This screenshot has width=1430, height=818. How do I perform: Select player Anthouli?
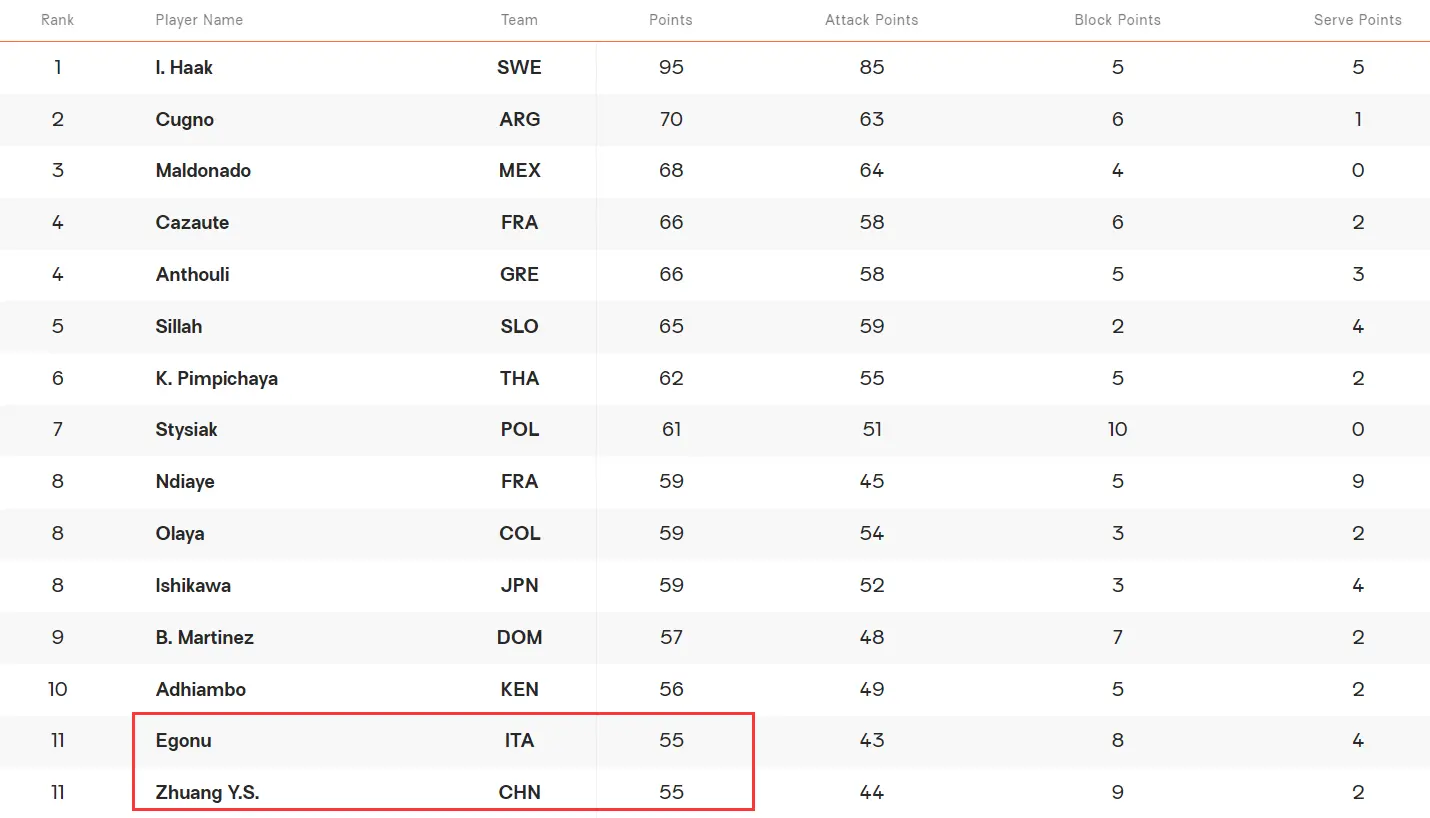coord(192,274)
